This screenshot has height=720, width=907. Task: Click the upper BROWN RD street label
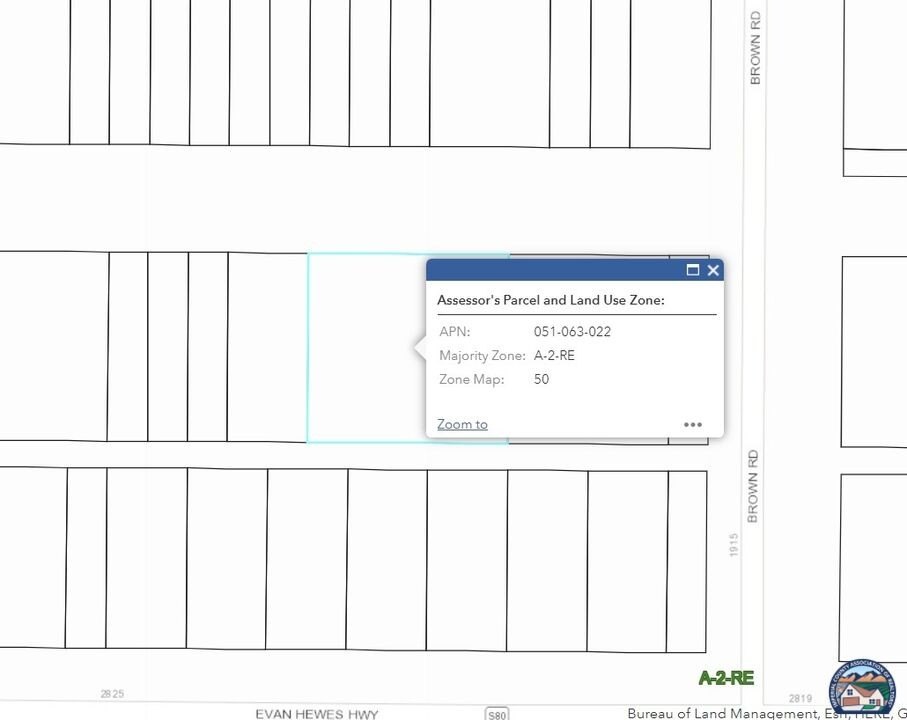click(x=755, y=48)
